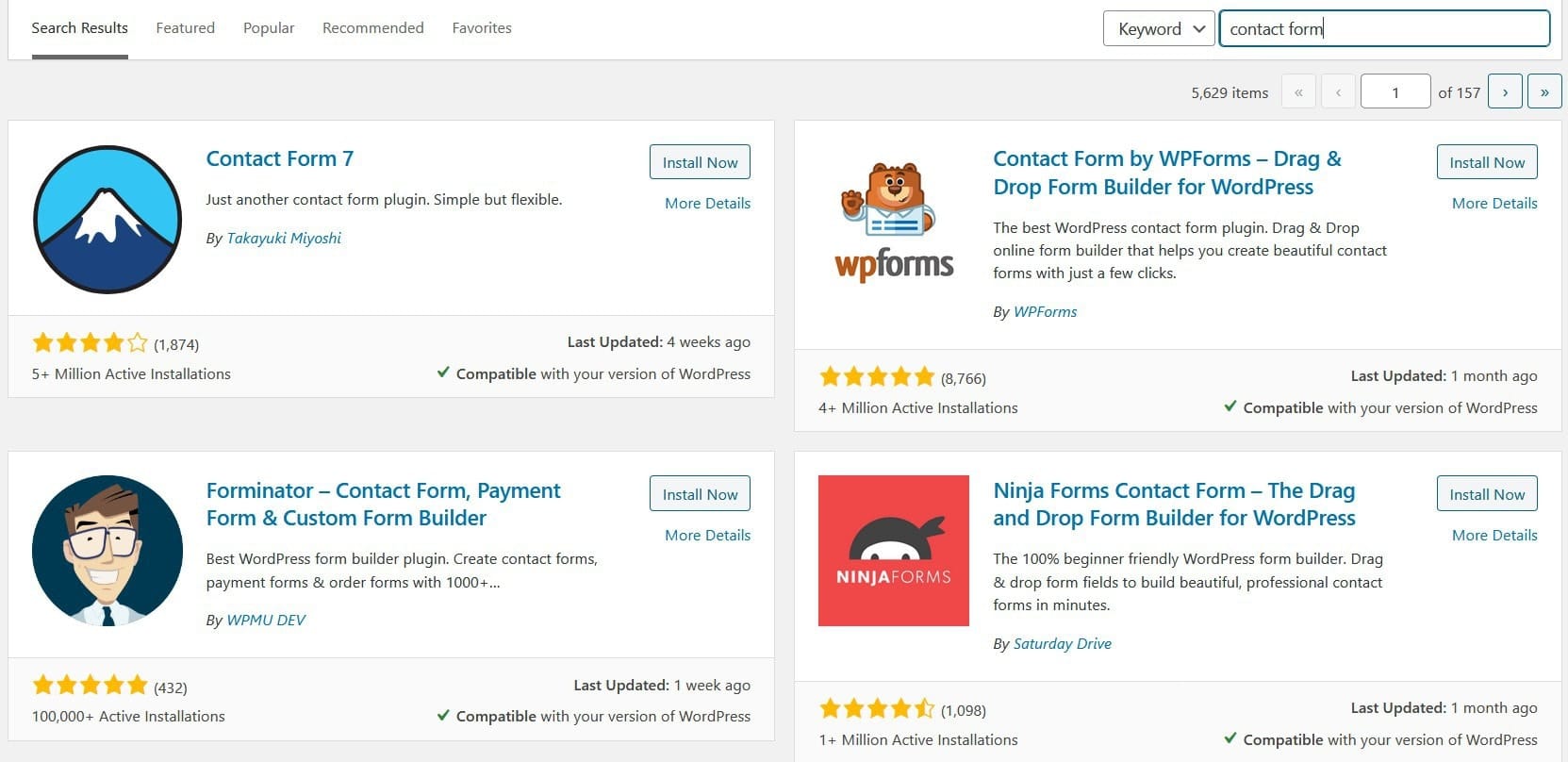Screen dimensions: 1568x762
Task: Jump to last page of results
Action: (1544, 92)
